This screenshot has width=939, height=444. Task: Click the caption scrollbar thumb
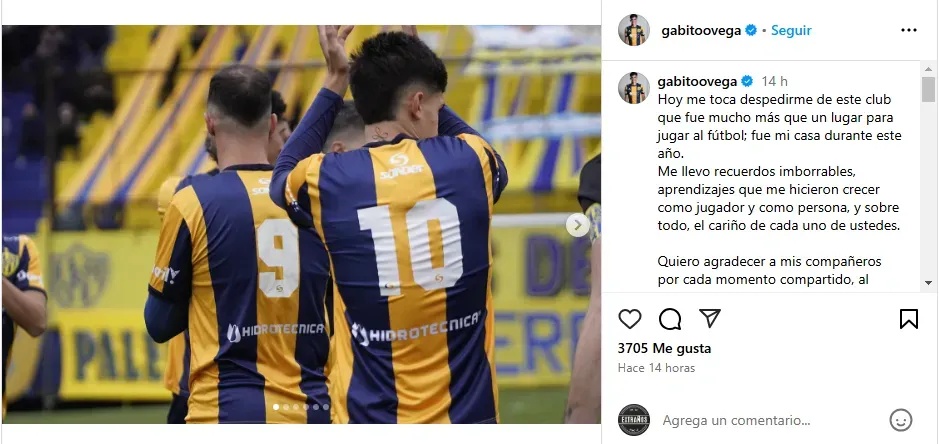[928, 89]
